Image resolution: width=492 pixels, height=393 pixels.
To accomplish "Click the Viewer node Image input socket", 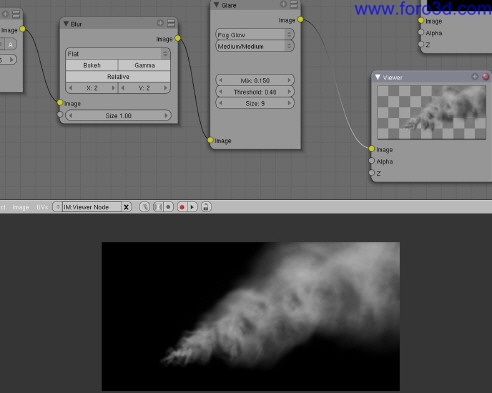I will point(372,149).
